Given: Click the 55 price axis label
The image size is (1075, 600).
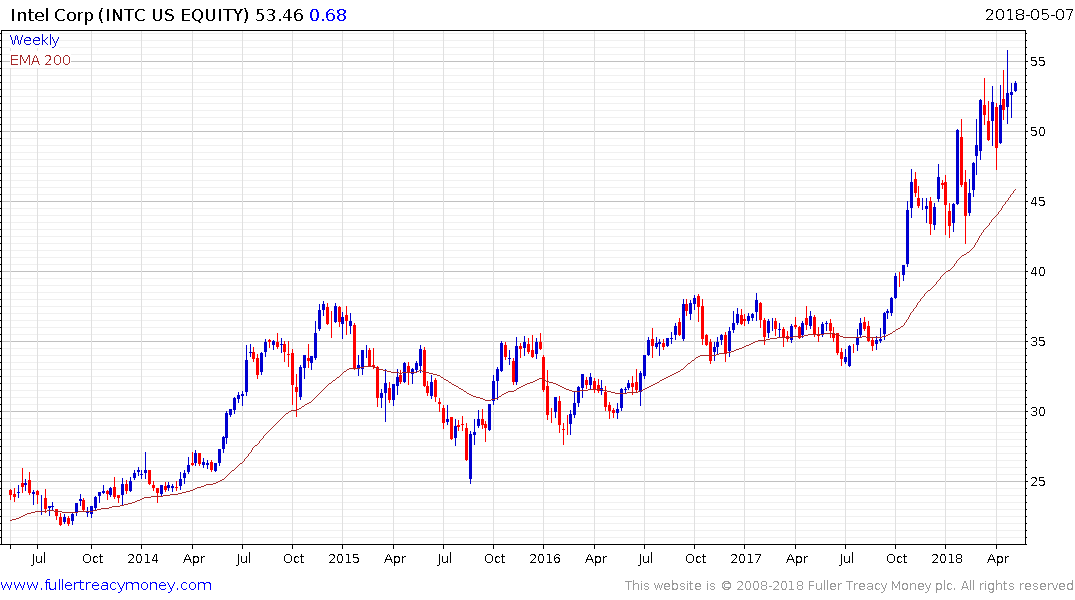Looking at the screenshot, I should coord(1037,62).
